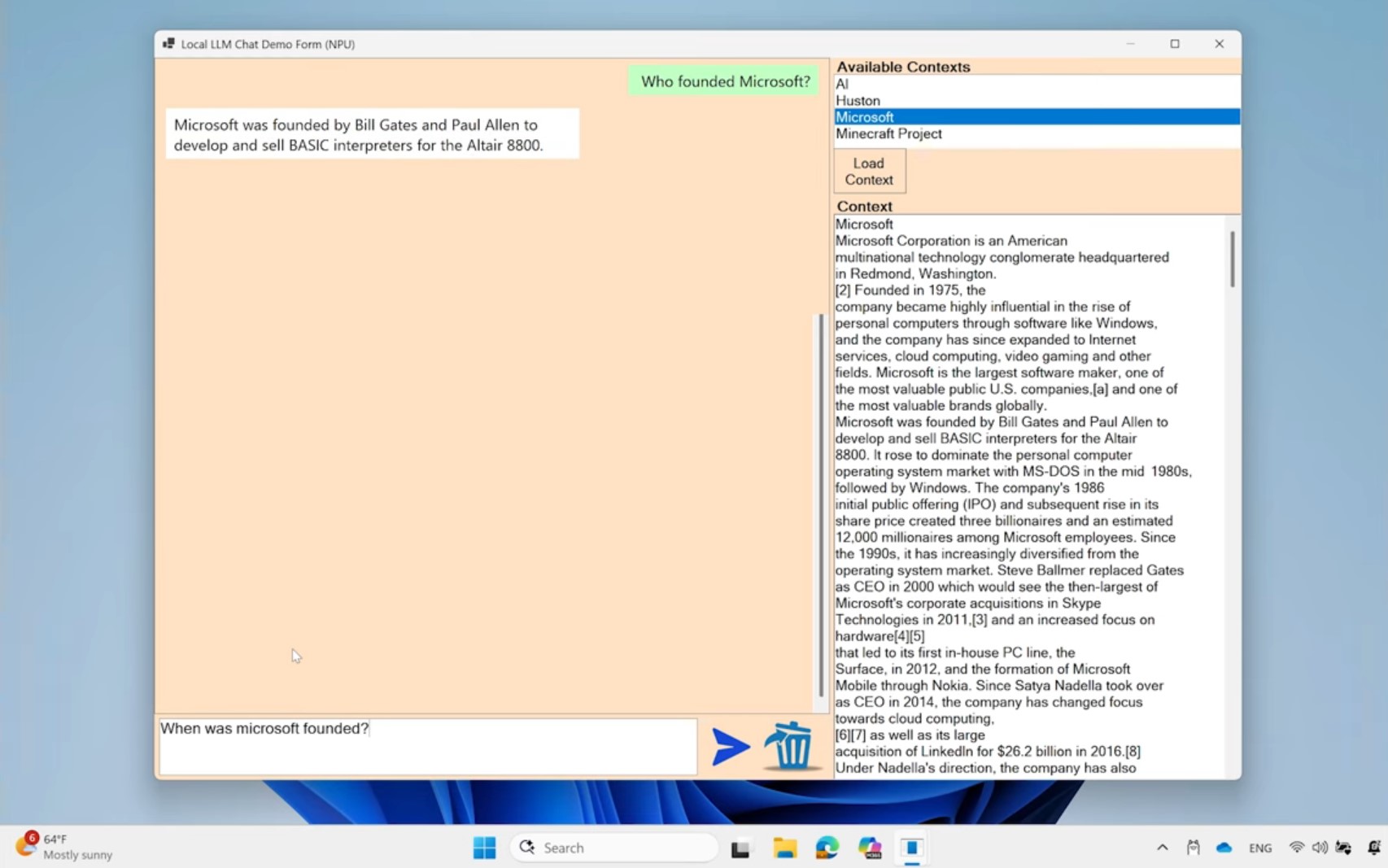Open the Copilot app in the taskbar
This screenshot has width=1388, height=868.
[x=870, y=848]
